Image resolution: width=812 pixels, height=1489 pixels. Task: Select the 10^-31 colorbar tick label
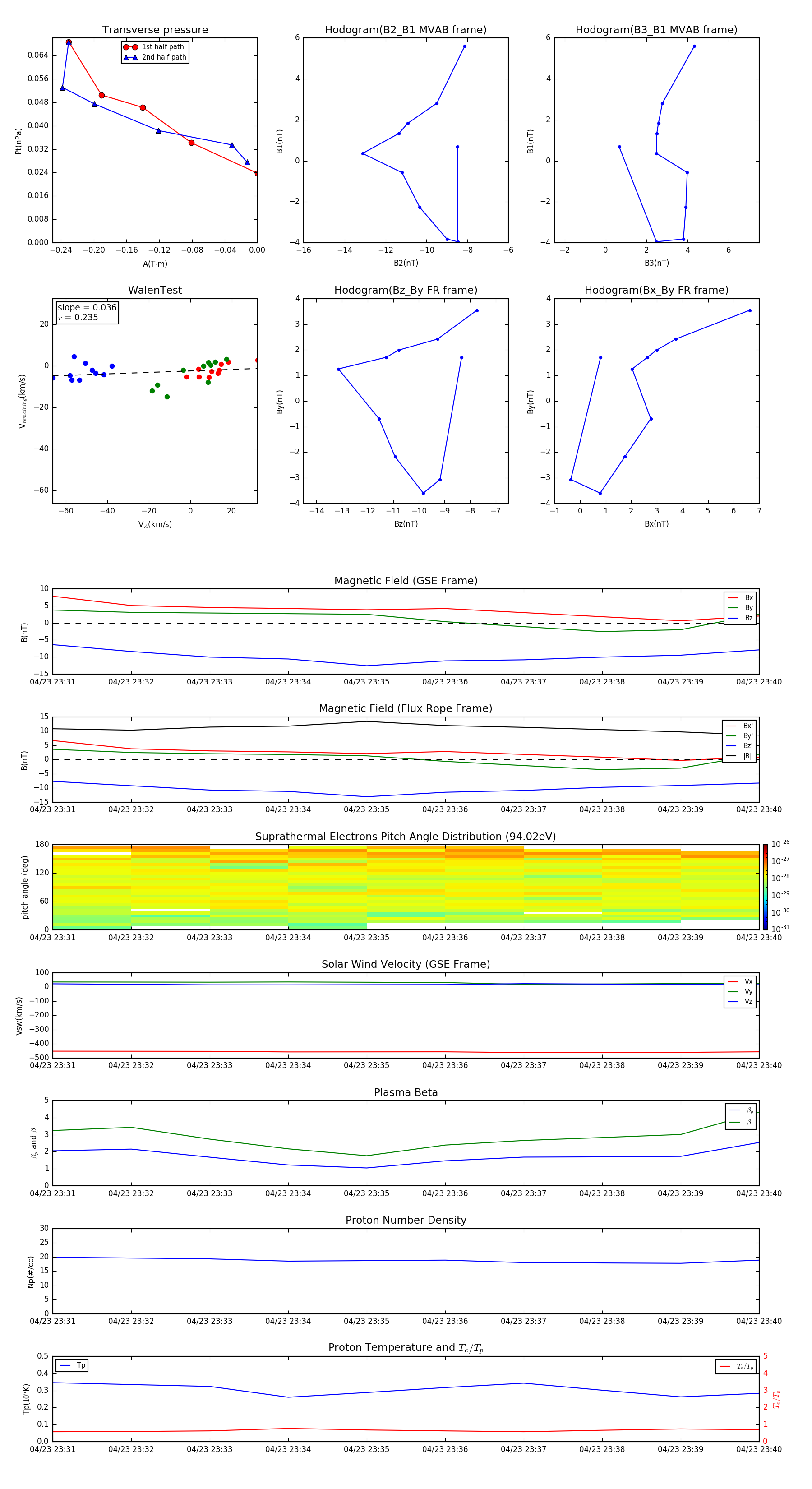tap(780, 929)
